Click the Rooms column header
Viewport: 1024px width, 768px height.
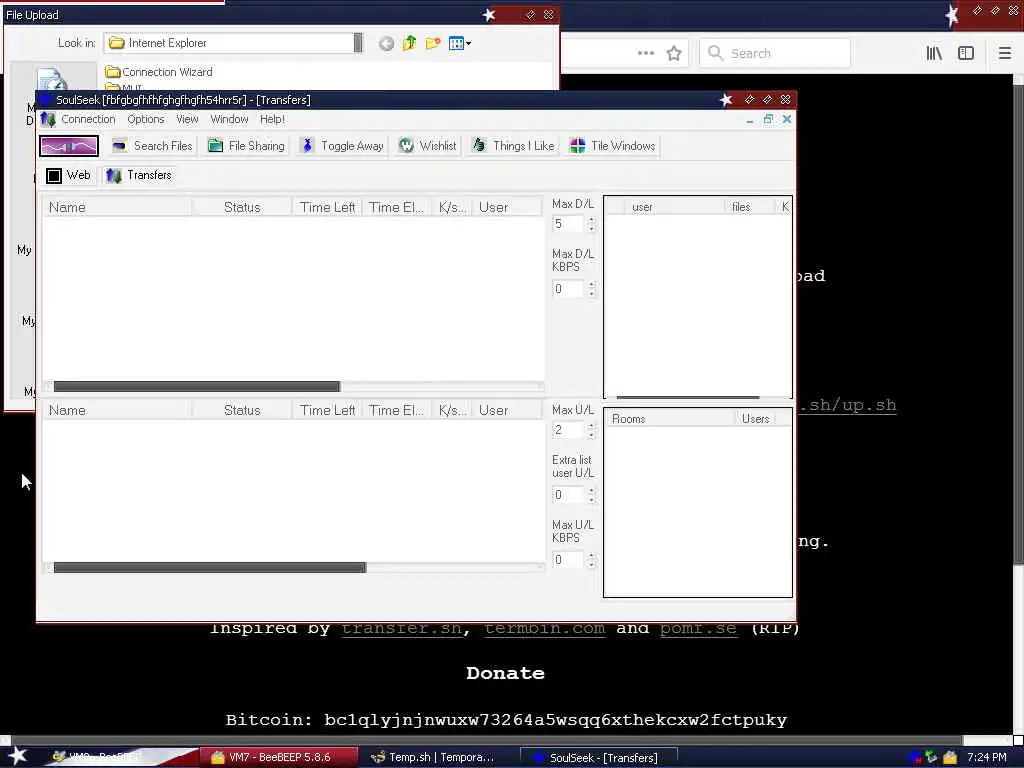click(670, 419)
